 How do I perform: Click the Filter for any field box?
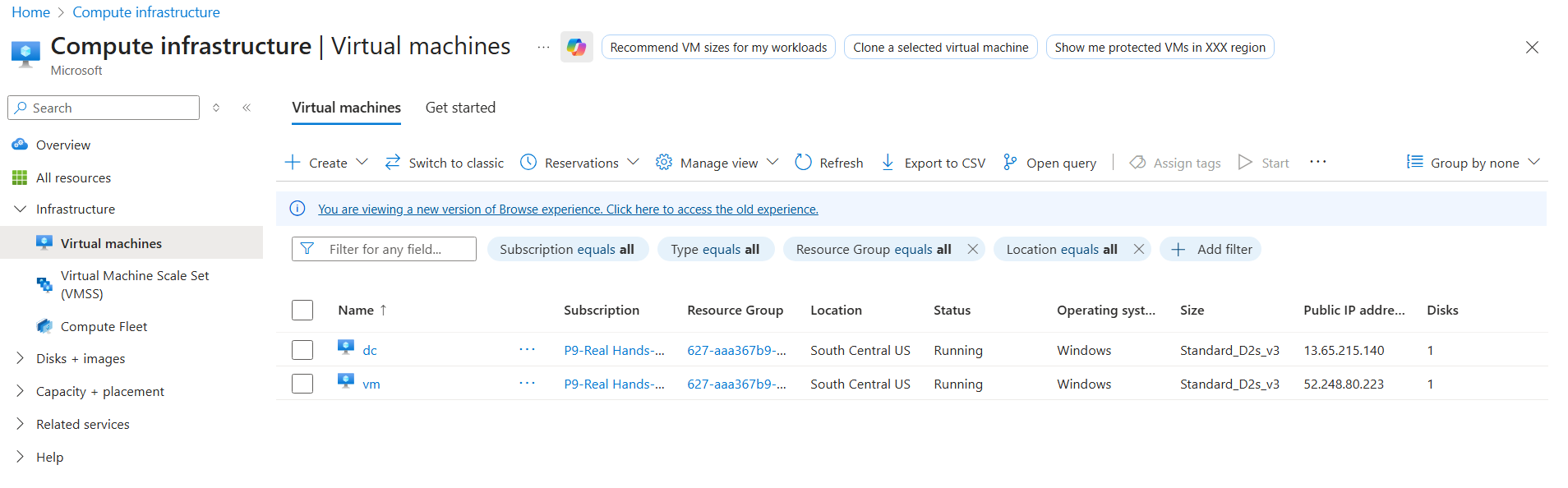pyautogui.click(x=384, y=249)
